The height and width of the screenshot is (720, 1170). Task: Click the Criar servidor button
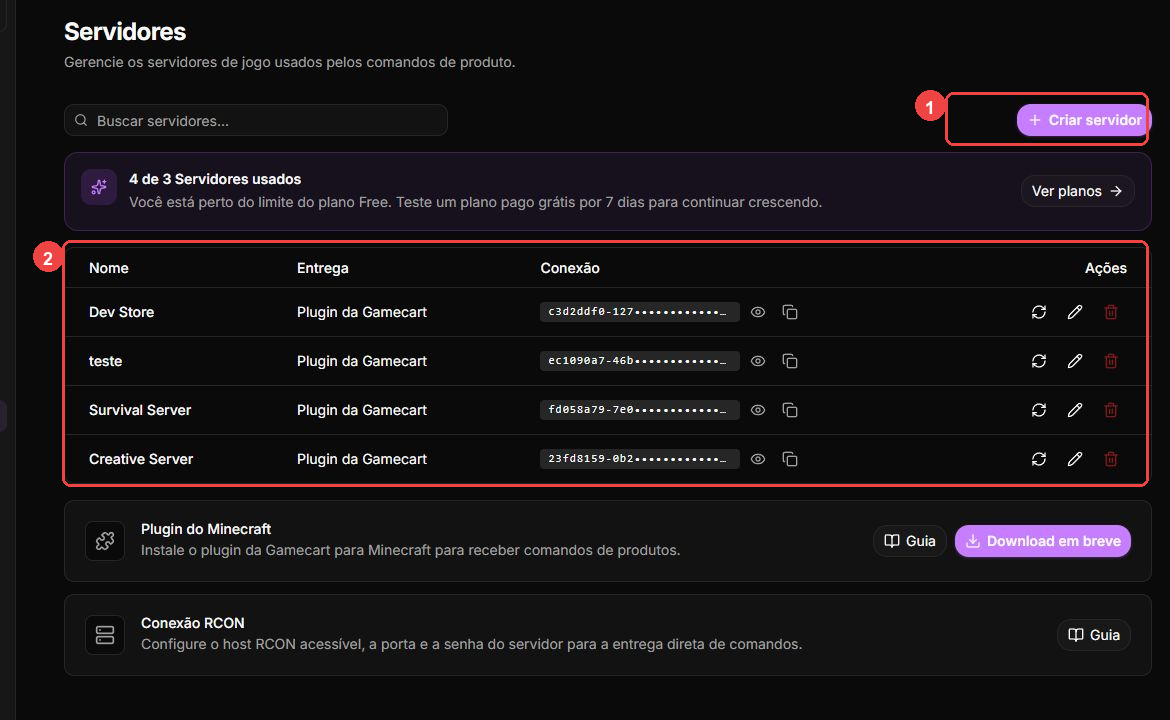(1084, 120)
